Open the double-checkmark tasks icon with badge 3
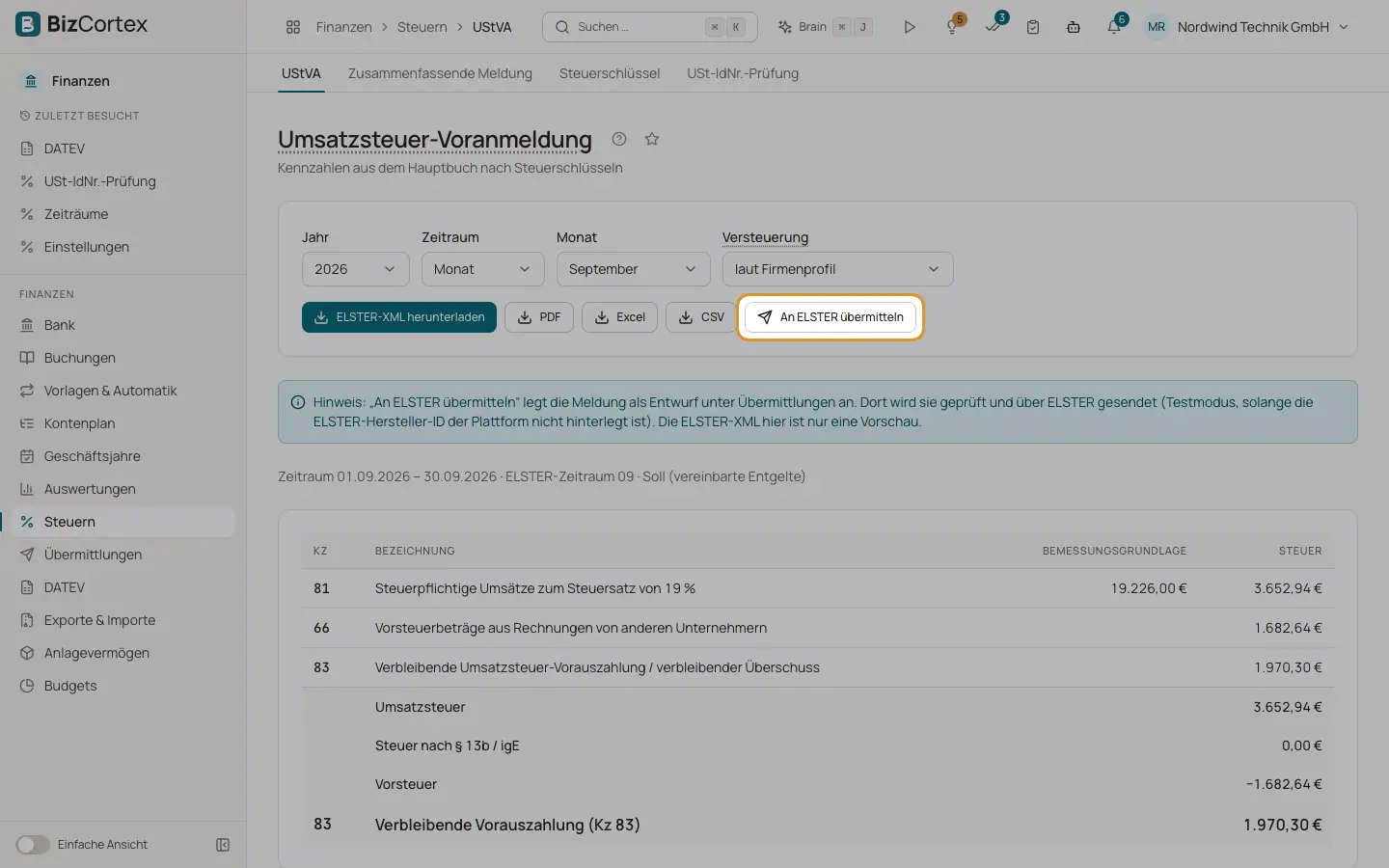Viewport: 1389px width, 868px height. point(994,26)
